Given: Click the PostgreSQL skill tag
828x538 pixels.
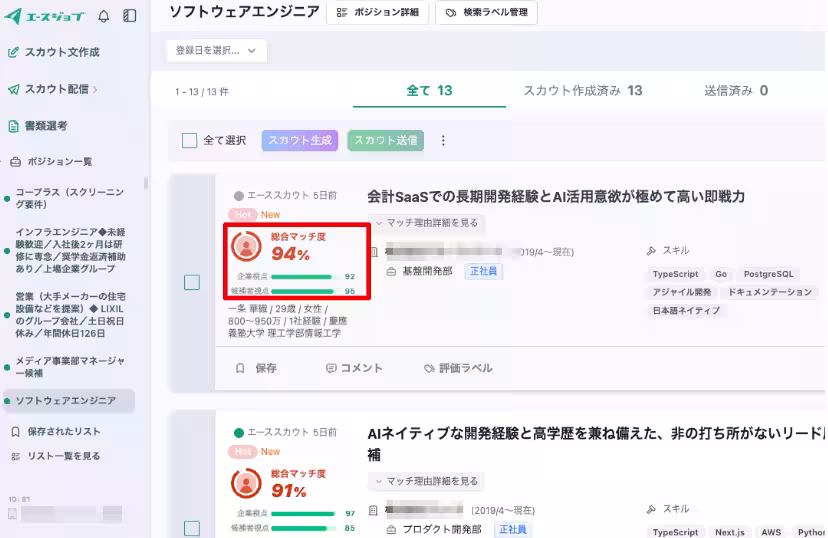Looking at the screenshot, I should (768, 274).
